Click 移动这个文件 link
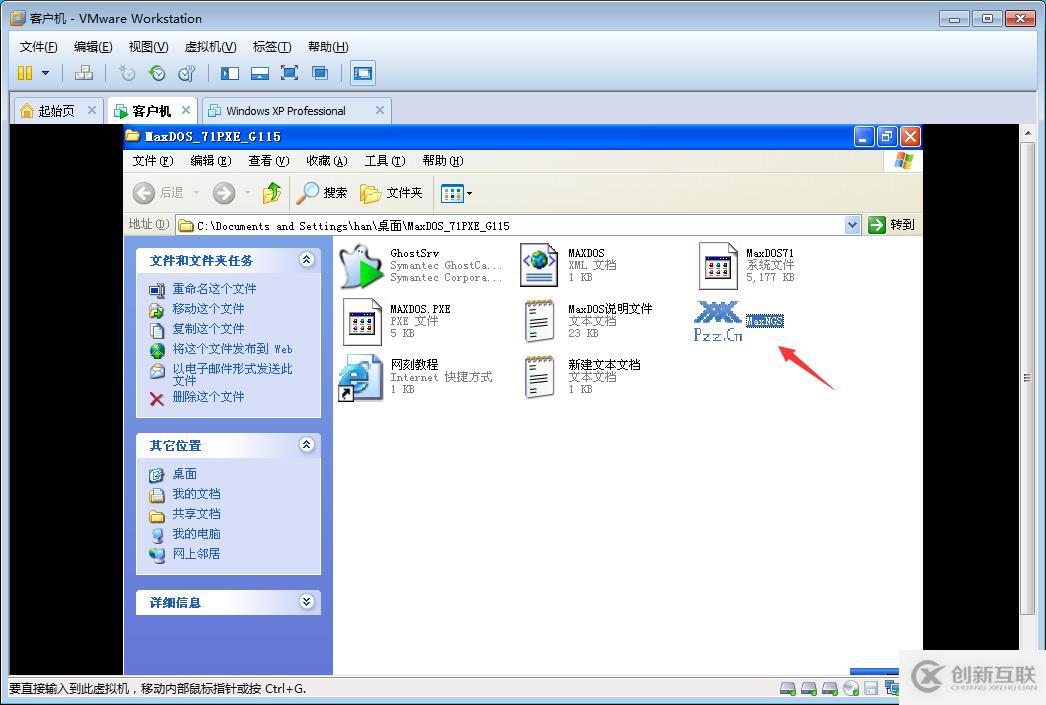This screenshot has height=705, width=1046. point(208,309)
